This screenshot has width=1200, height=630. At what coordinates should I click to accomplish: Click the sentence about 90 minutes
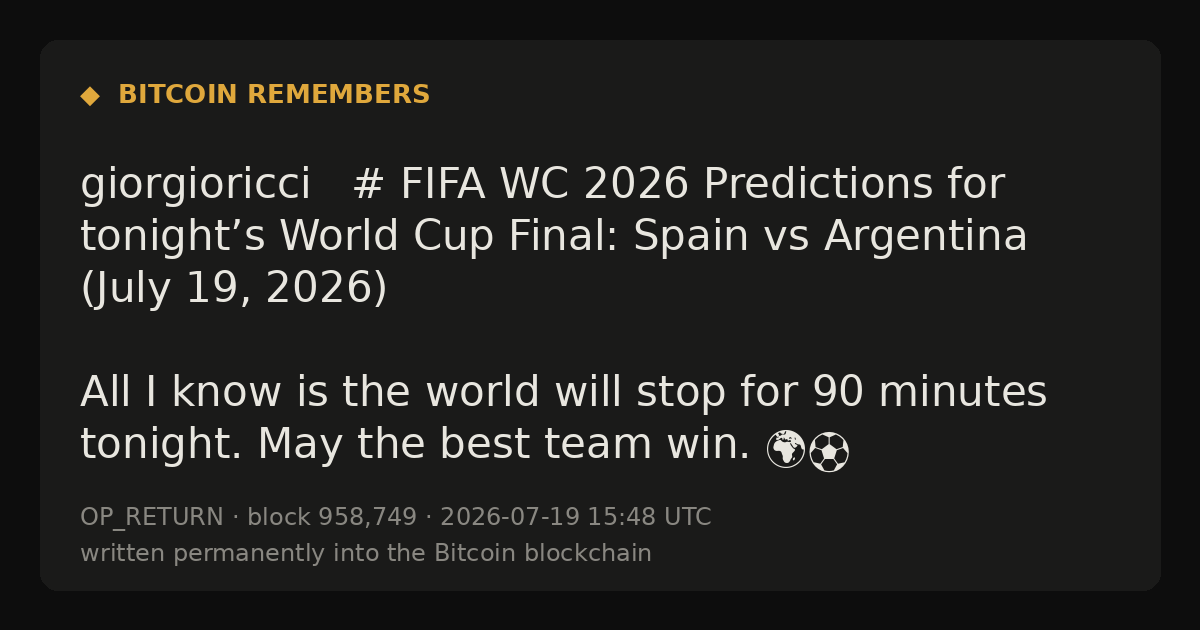563,392
